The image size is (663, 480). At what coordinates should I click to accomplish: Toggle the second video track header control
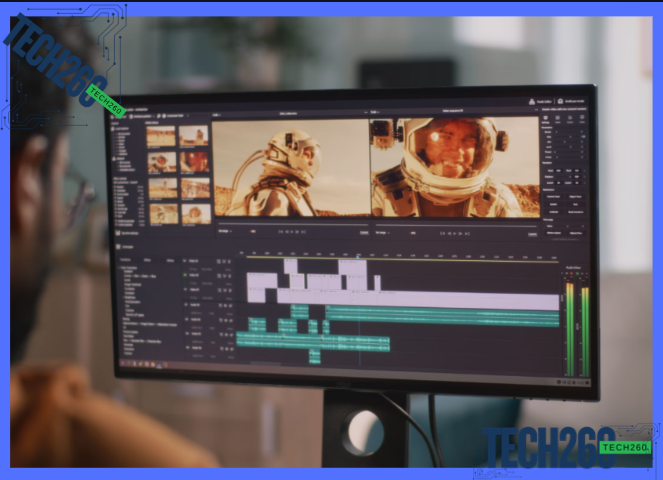(187, 275)
